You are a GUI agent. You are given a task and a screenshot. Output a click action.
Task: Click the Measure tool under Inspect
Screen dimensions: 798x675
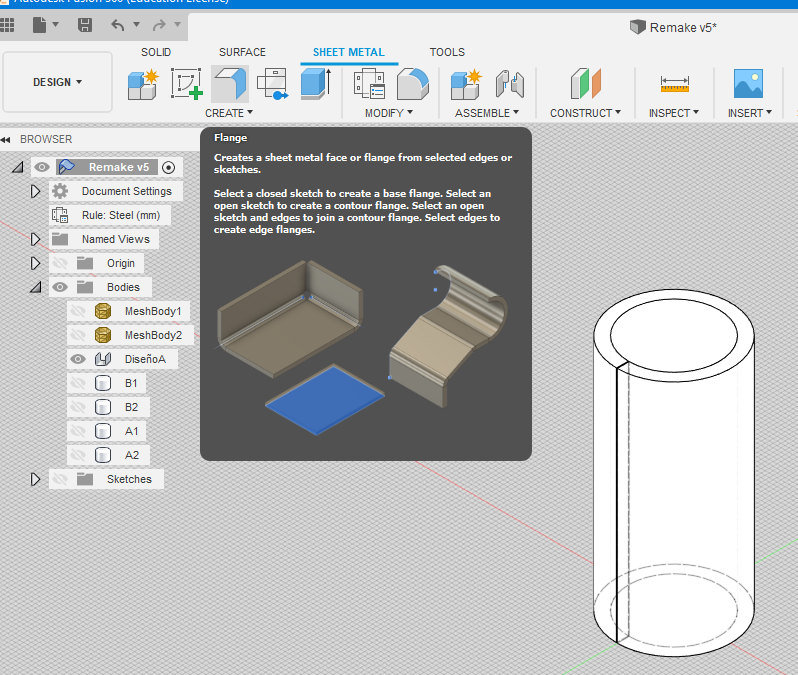click(x=675, y=84)
